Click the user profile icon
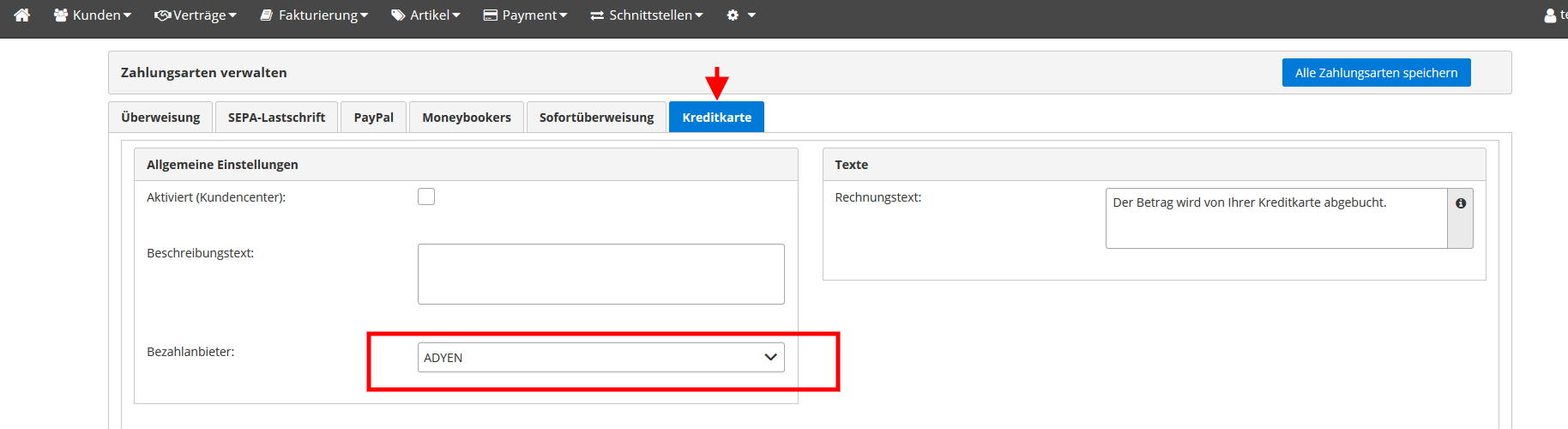 coord(1550,15)
